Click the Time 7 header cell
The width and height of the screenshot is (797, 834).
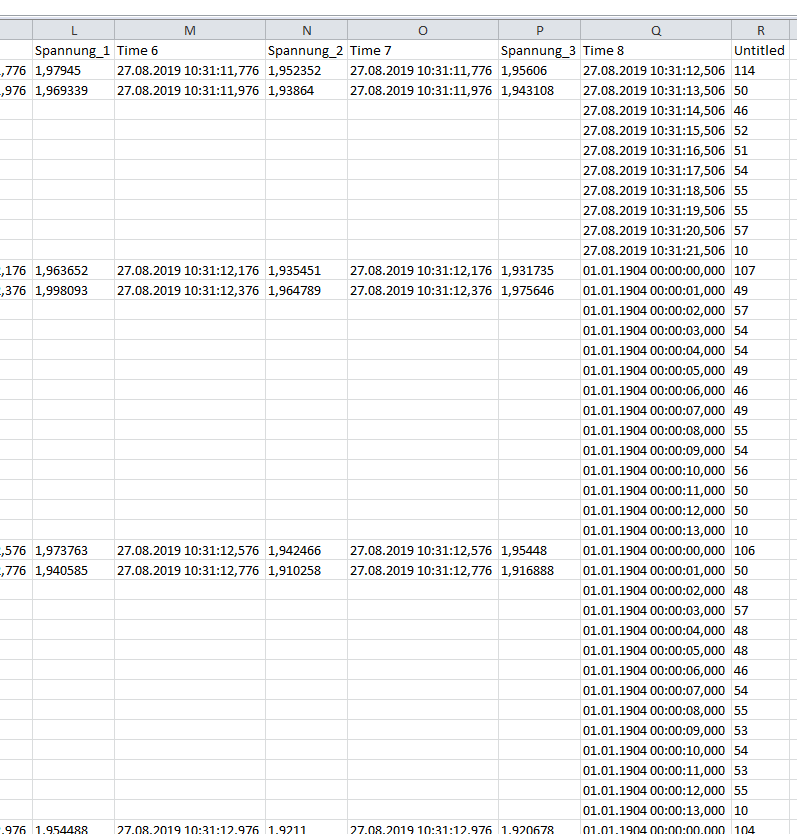coord(423,51)
